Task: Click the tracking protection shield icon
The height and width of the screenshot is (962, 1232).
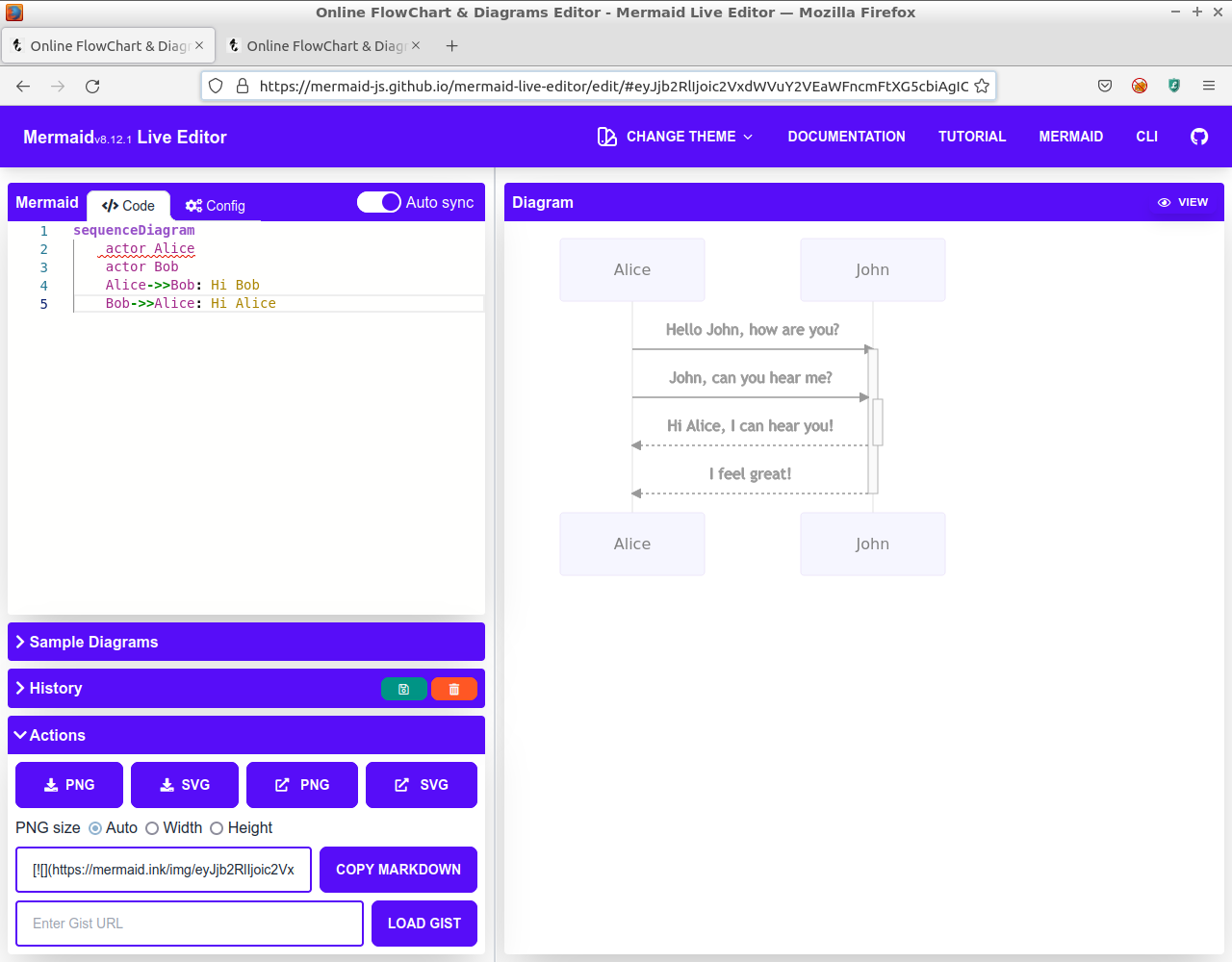Action: pyautogui.click(x=216, y=86)
